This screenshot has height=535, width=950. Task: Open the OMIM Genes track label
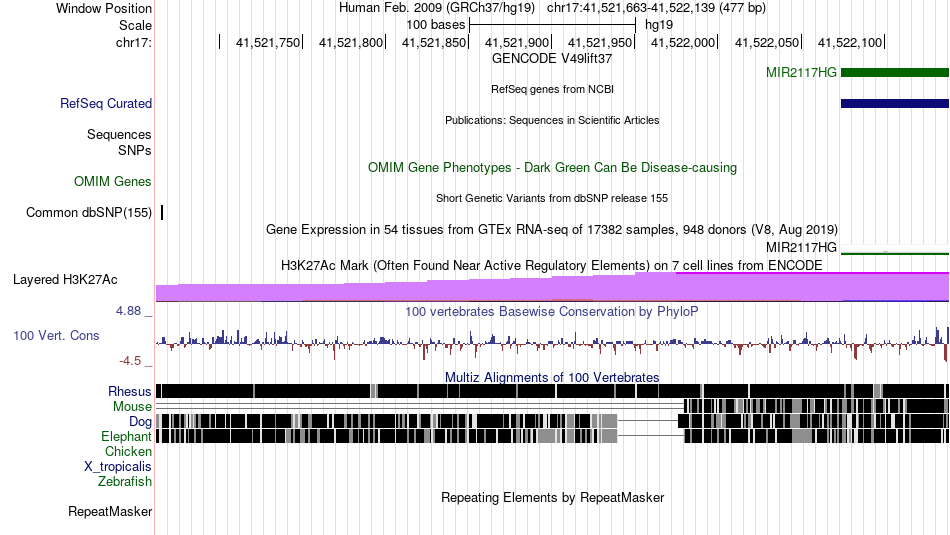pos(113,181)
